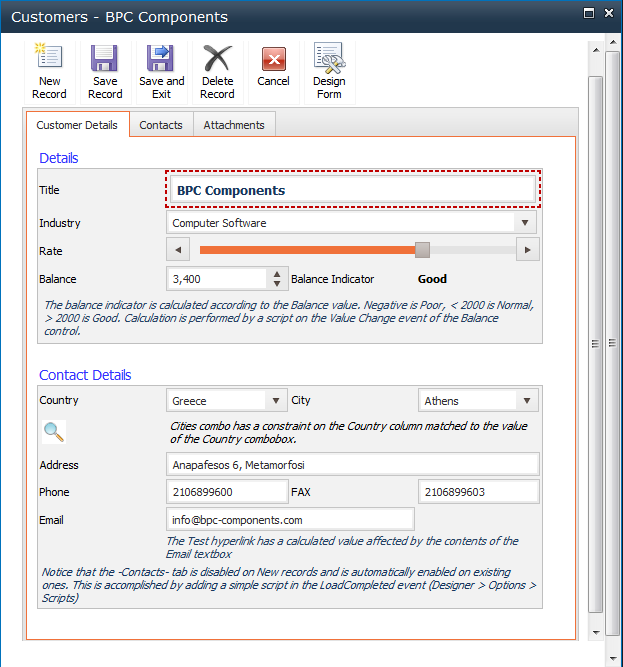Image resolution: width=623 pixels, height=667 pixels.
Task: Click the Title field with BPC Components
Action: 353,190
